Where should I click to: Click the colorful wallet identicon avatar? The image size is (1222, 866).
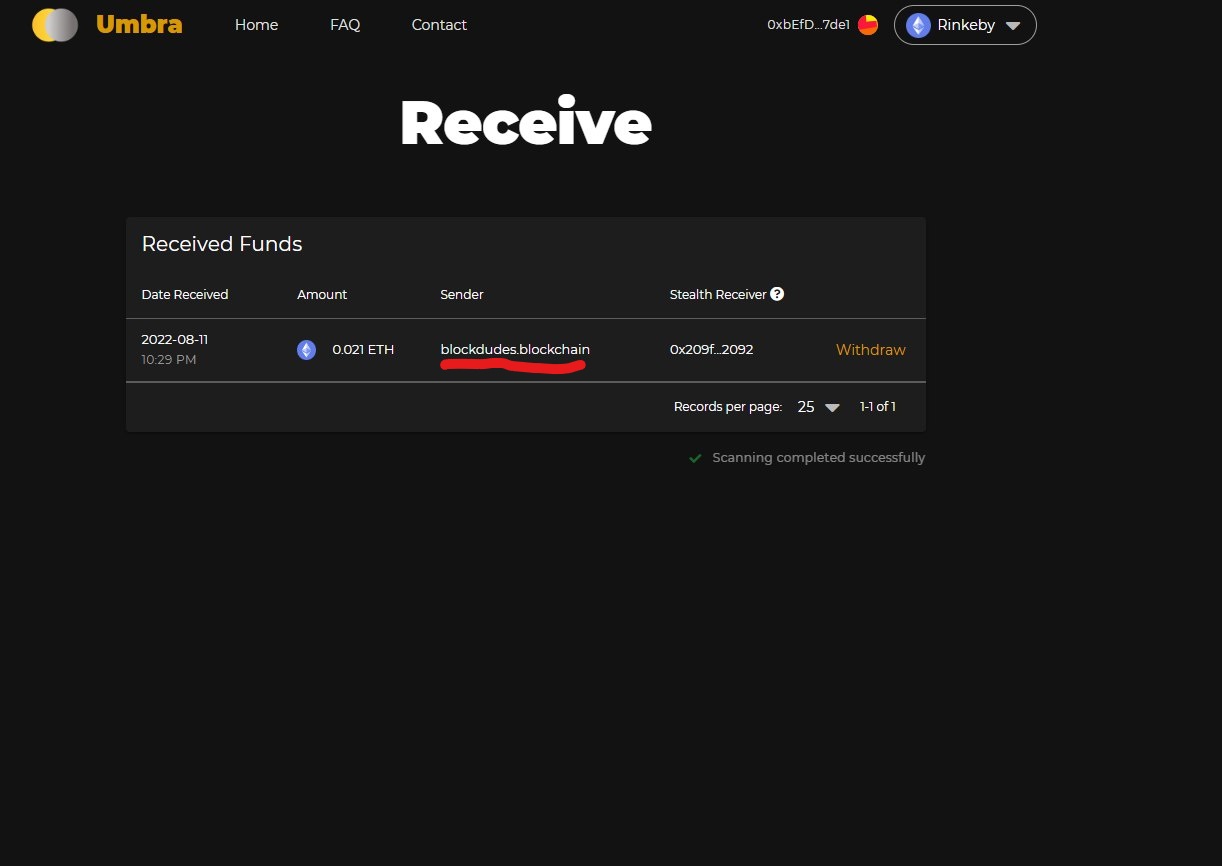click(866, 24)
